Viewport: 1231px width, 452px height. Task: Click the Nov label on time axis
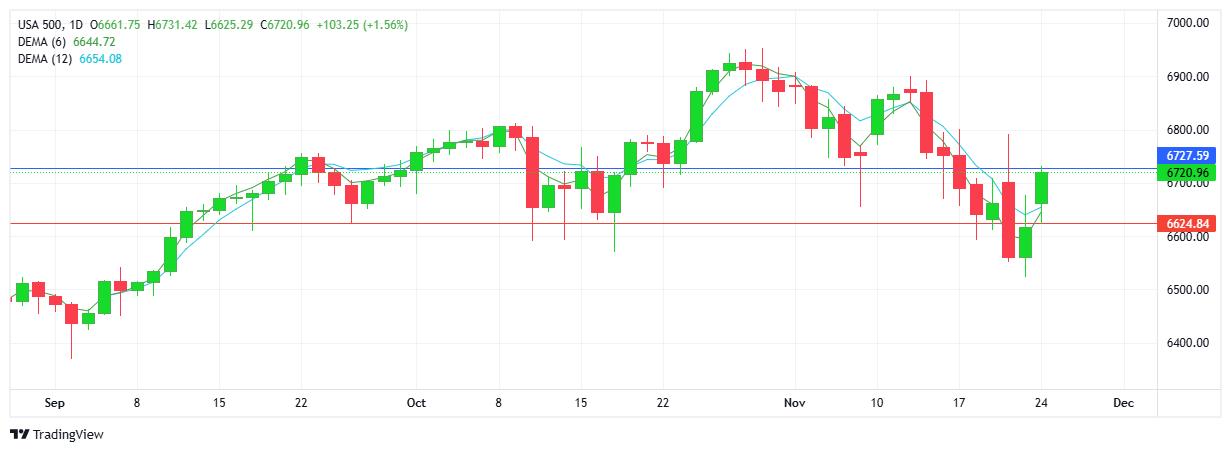(795, 403)
